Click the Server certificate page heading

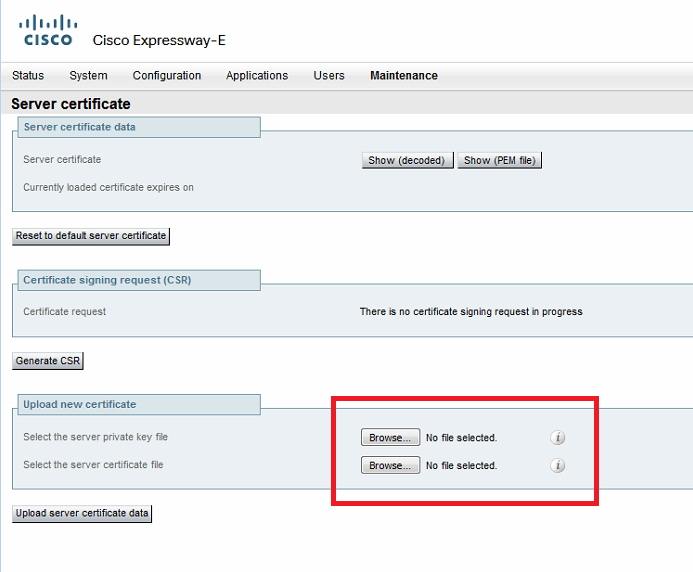point(71,104)
